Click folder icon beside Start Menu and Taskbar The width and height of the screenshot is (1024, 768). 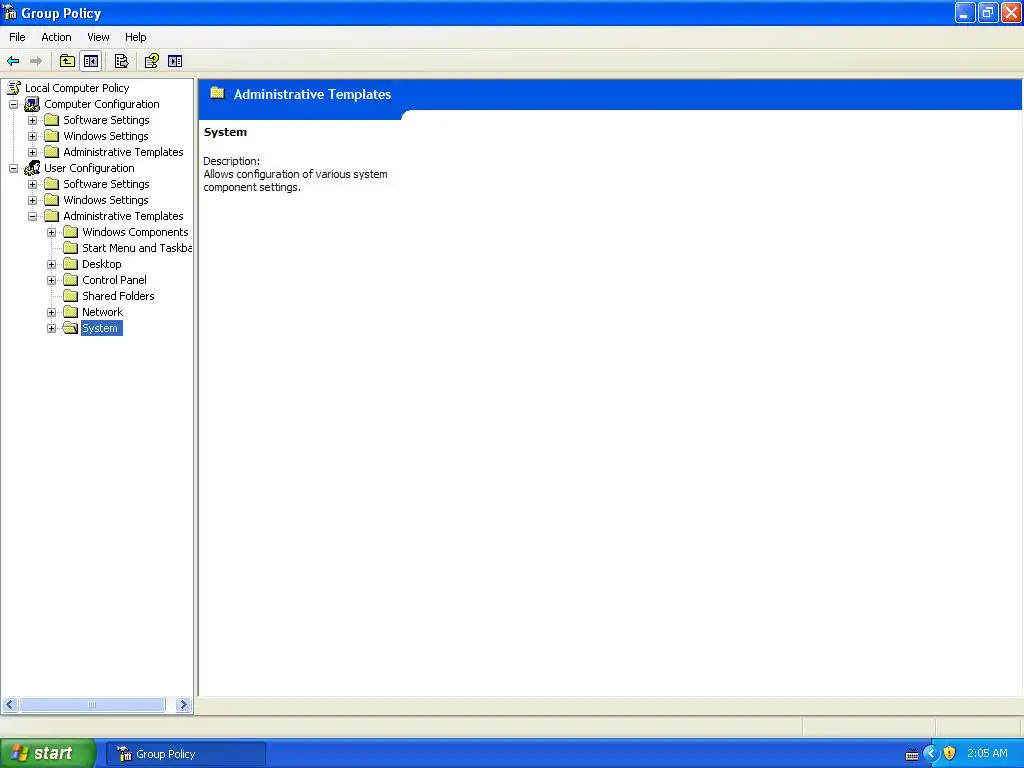pos(71,248)
